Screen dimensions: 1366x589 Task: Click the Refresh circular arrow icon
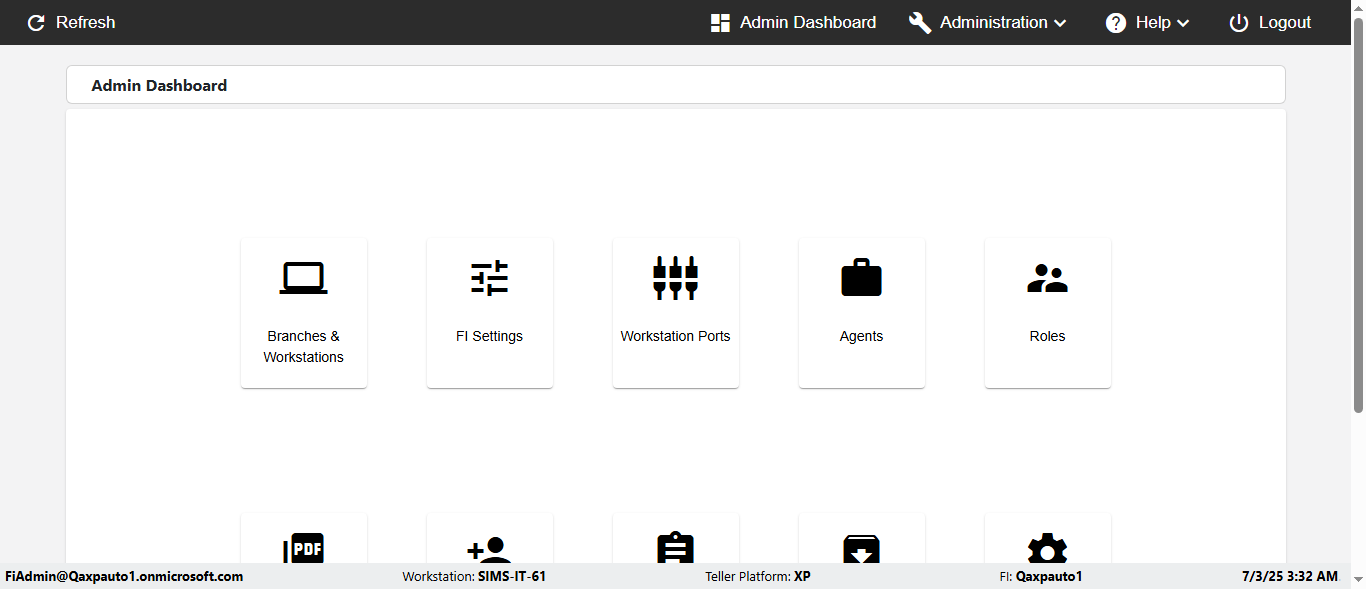click(36, 23)
